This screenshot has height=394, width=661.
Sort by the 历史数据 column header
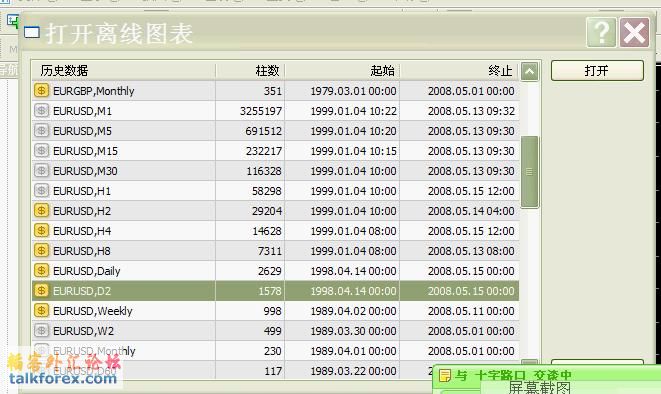point(124,70)
